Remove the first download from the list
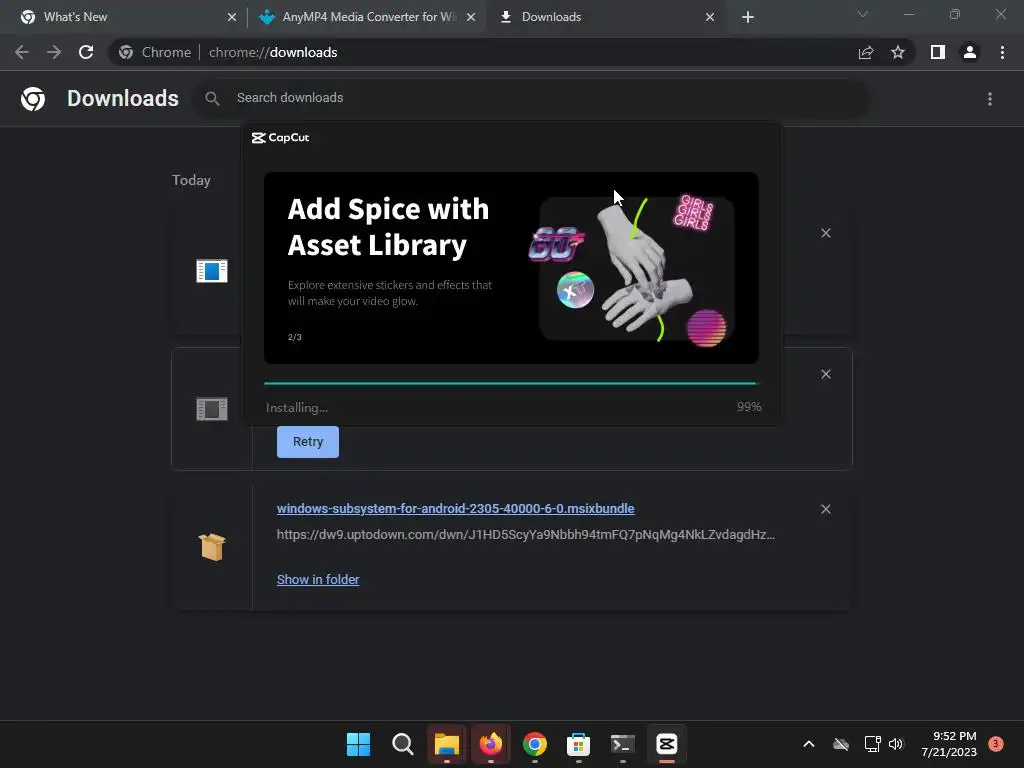Image resolution: width=1024 pixels, height=768 pixels. click(x=825, y=233)
